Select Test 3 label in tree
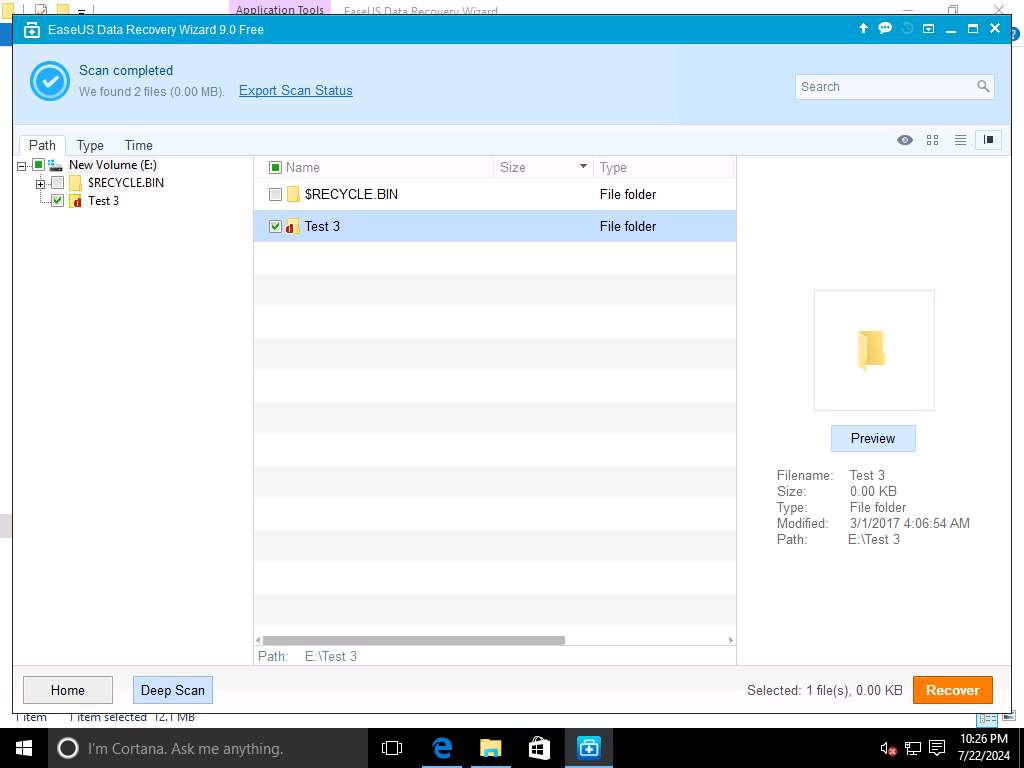This screenshot has width=1024, height=768. tap(103, 200)
